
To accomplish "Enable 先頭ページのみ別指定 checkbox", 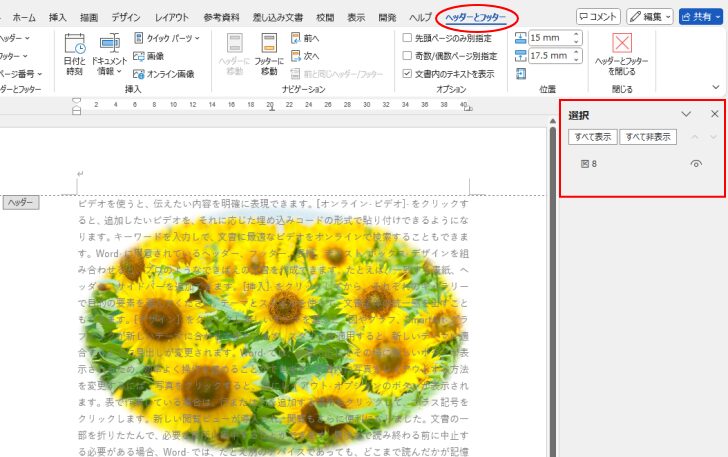I will click(407, 38).
